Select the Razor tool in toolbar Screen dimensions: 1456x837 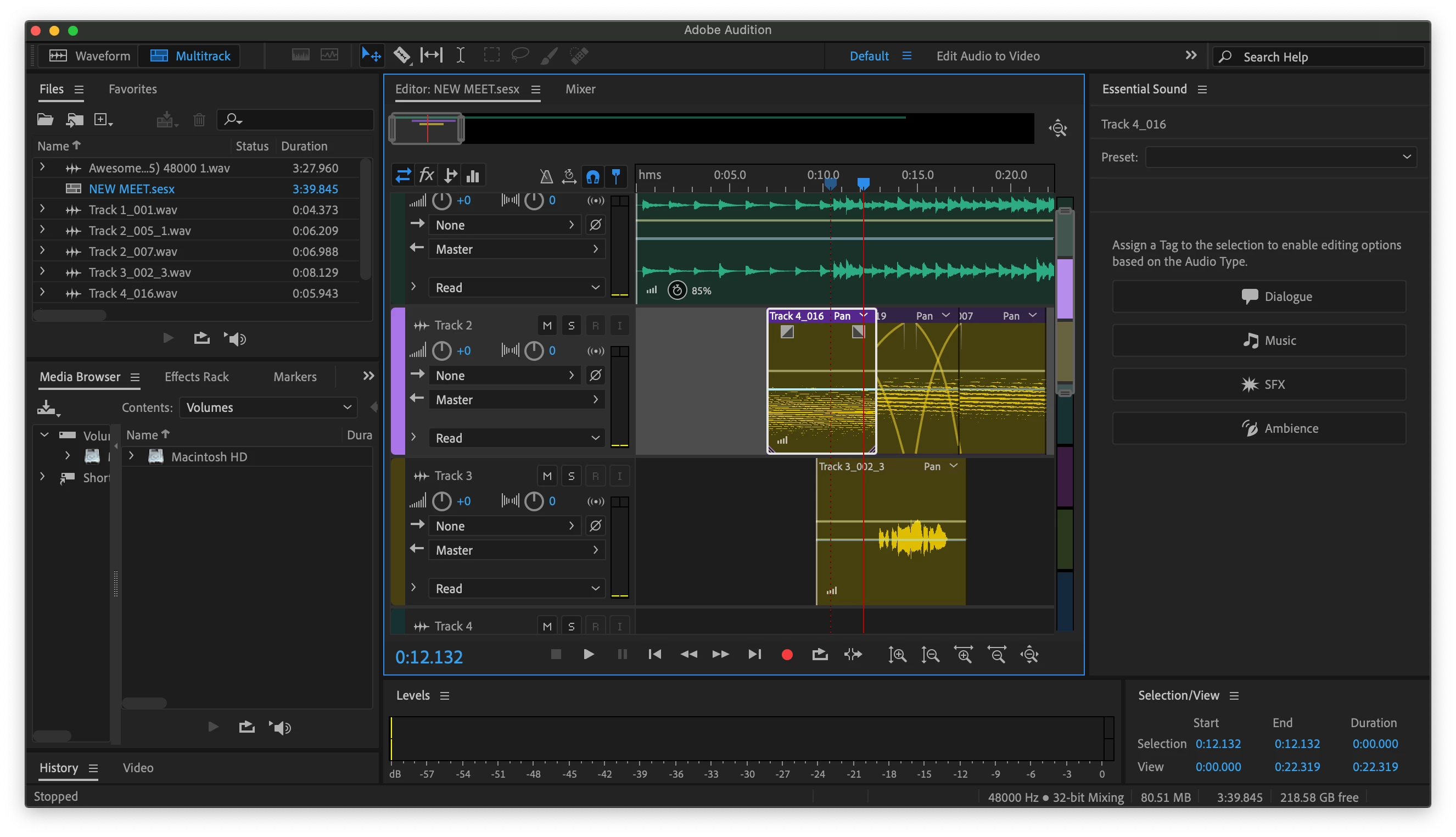coord(402,55)
